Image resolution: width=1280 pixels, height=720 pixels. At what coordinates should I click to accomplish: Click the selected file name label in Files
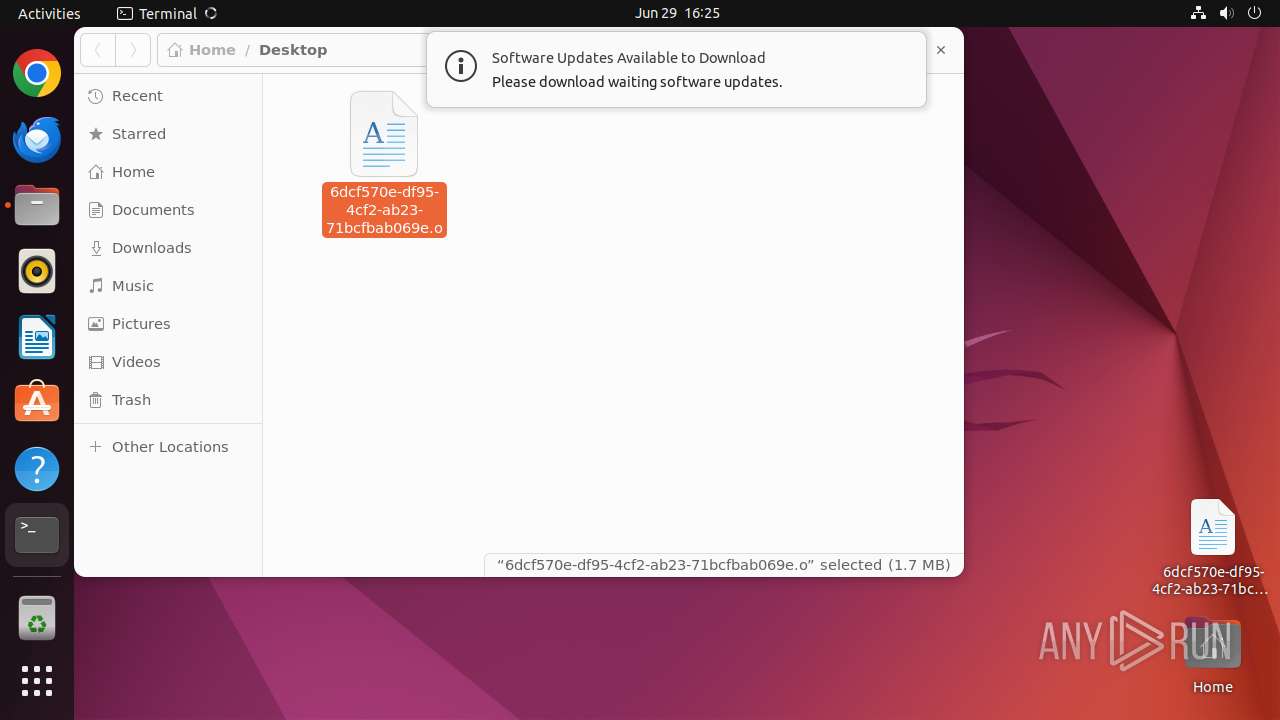coord(384,210)
